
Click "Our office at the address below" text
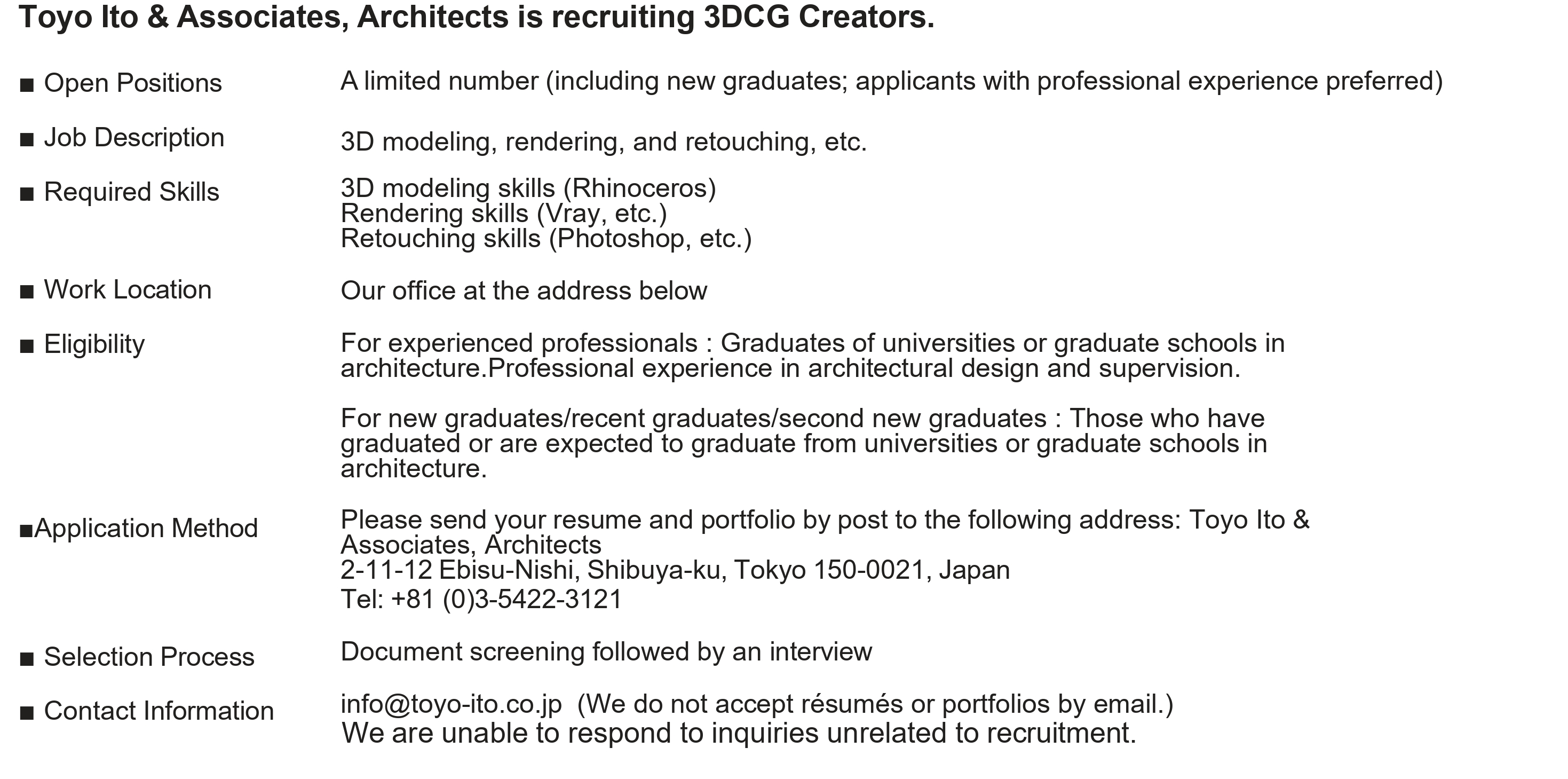tap(524, 291)
